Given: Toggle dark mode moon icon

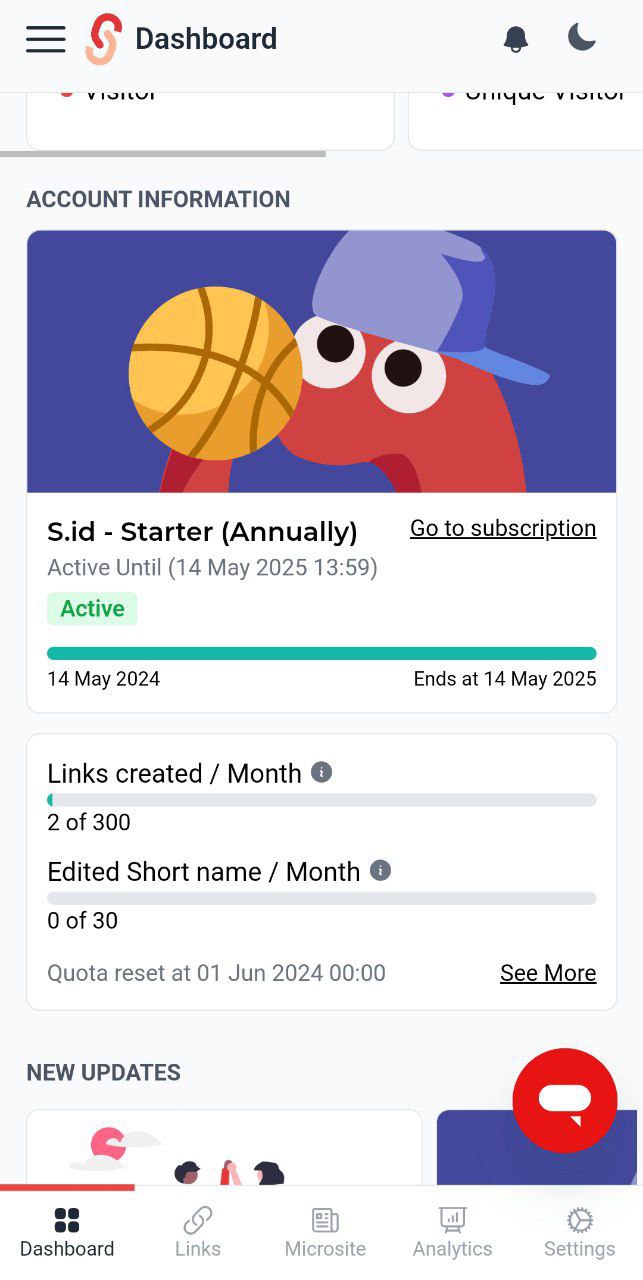Looking at the screenshot, I should (582, 38).
